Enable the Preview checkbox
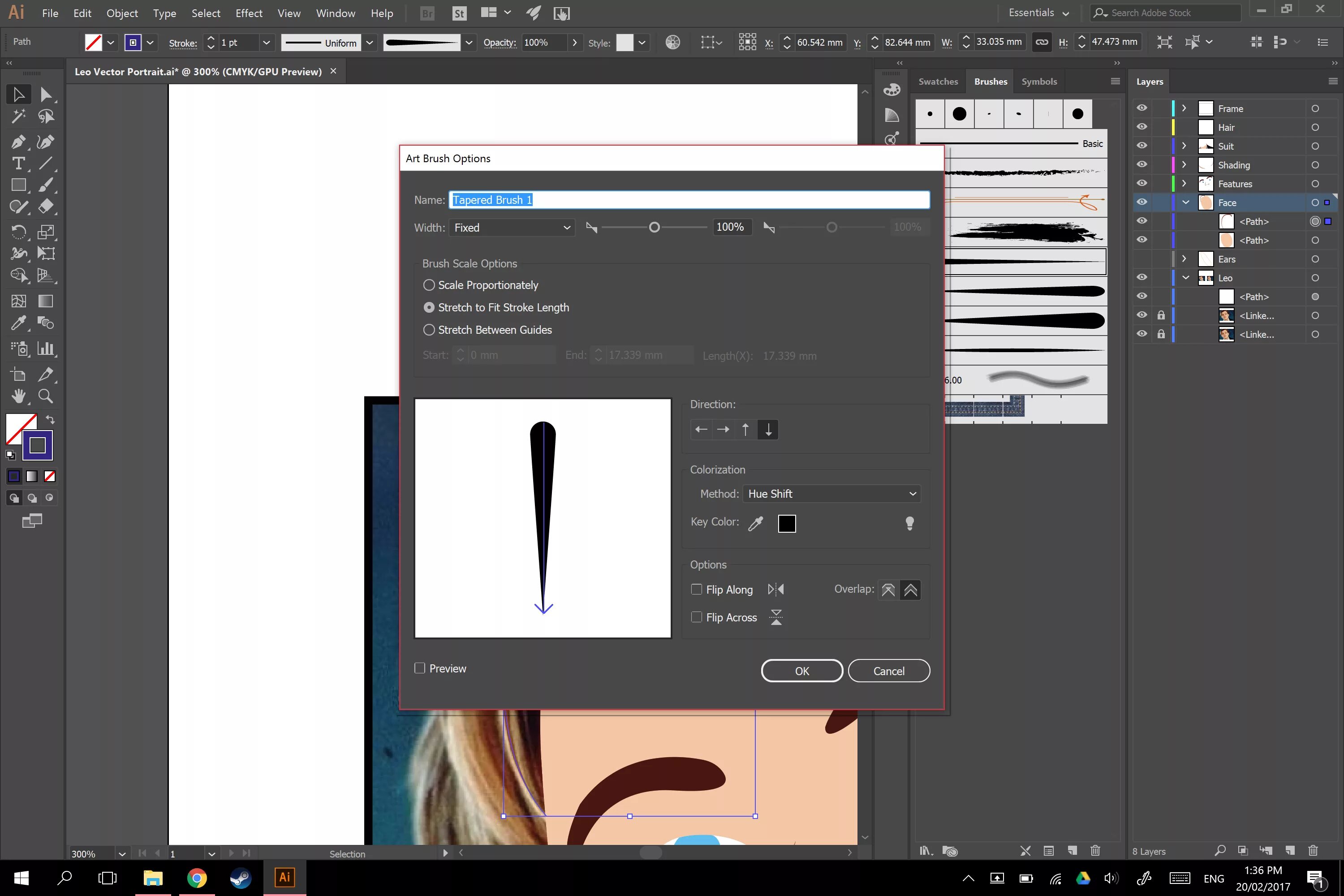 point(420,668)
